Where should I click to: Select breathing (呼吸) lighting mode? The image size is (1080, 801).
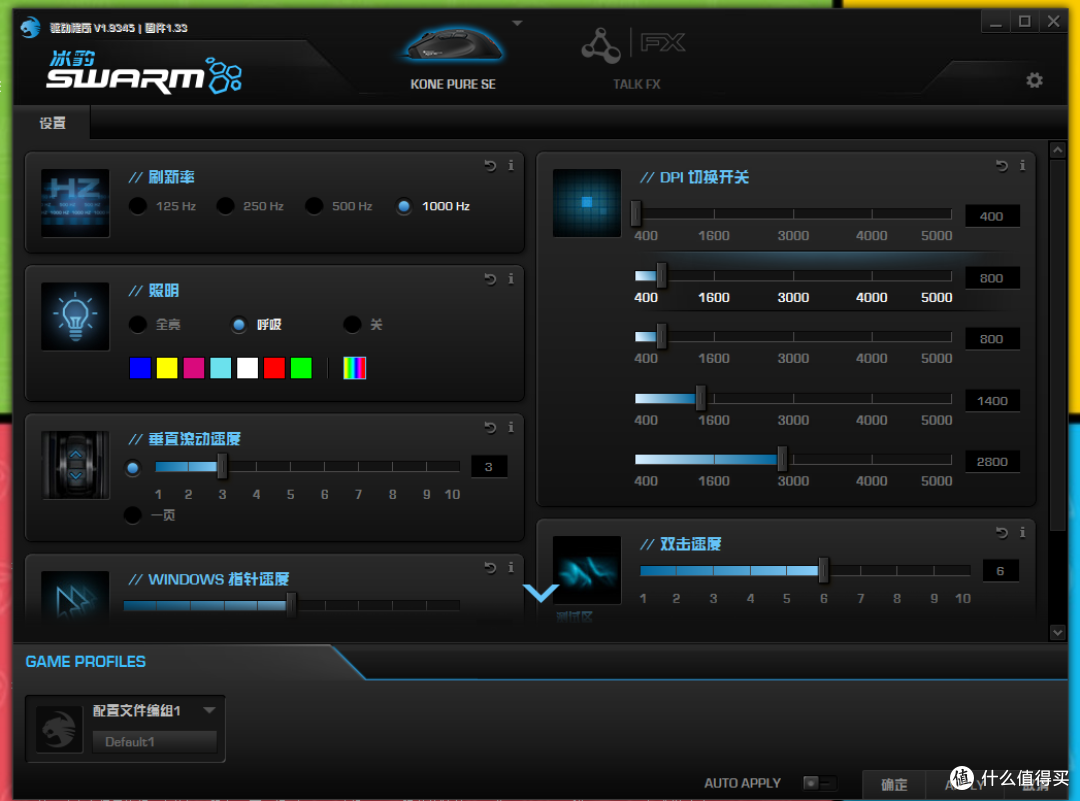[239, 324]
